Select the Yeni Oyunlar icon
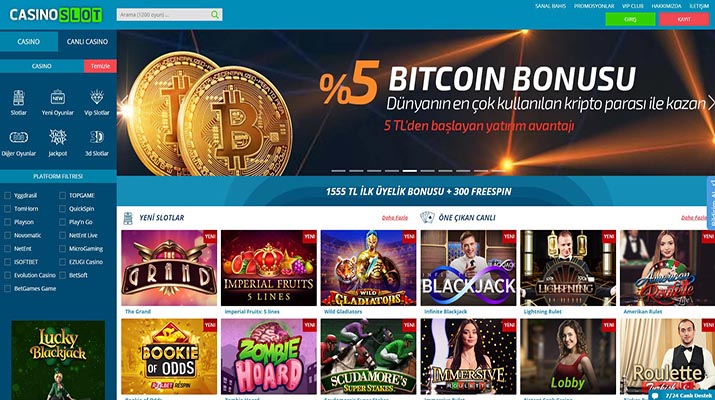The height and width of the screenshot is (400, 715). (x=57, y=98)
